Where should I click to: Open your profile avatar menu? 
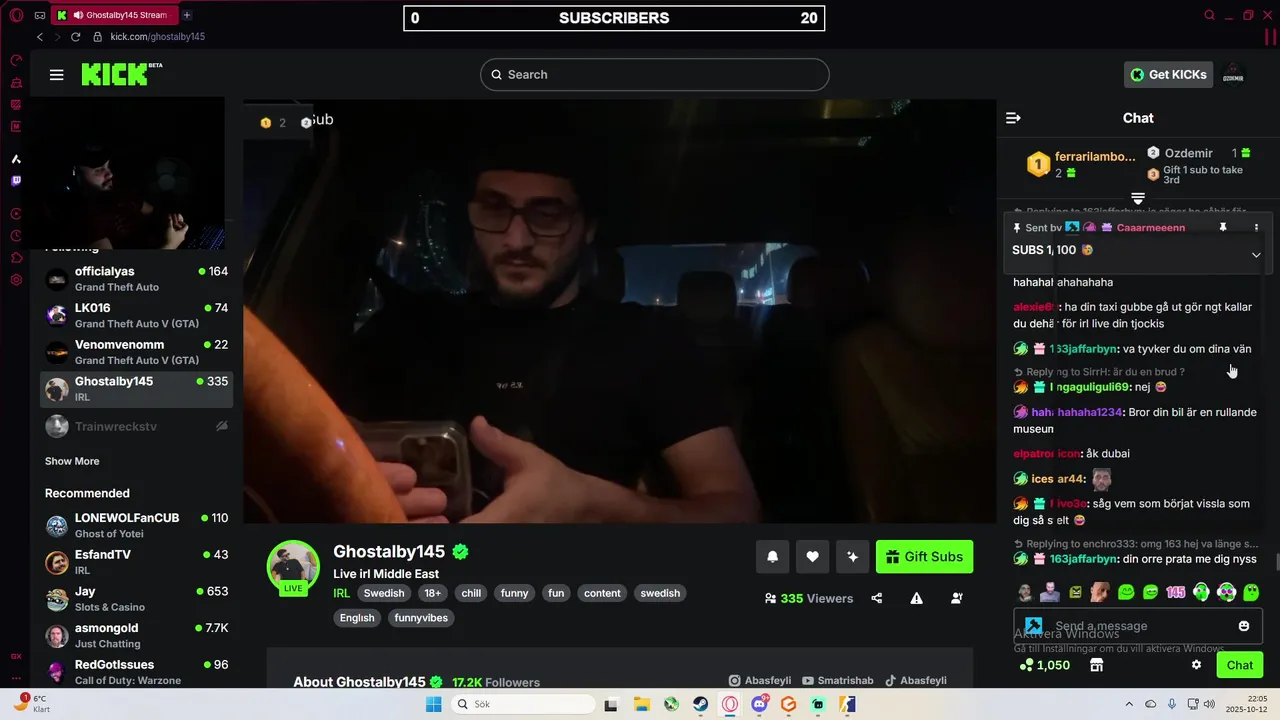1233,75
